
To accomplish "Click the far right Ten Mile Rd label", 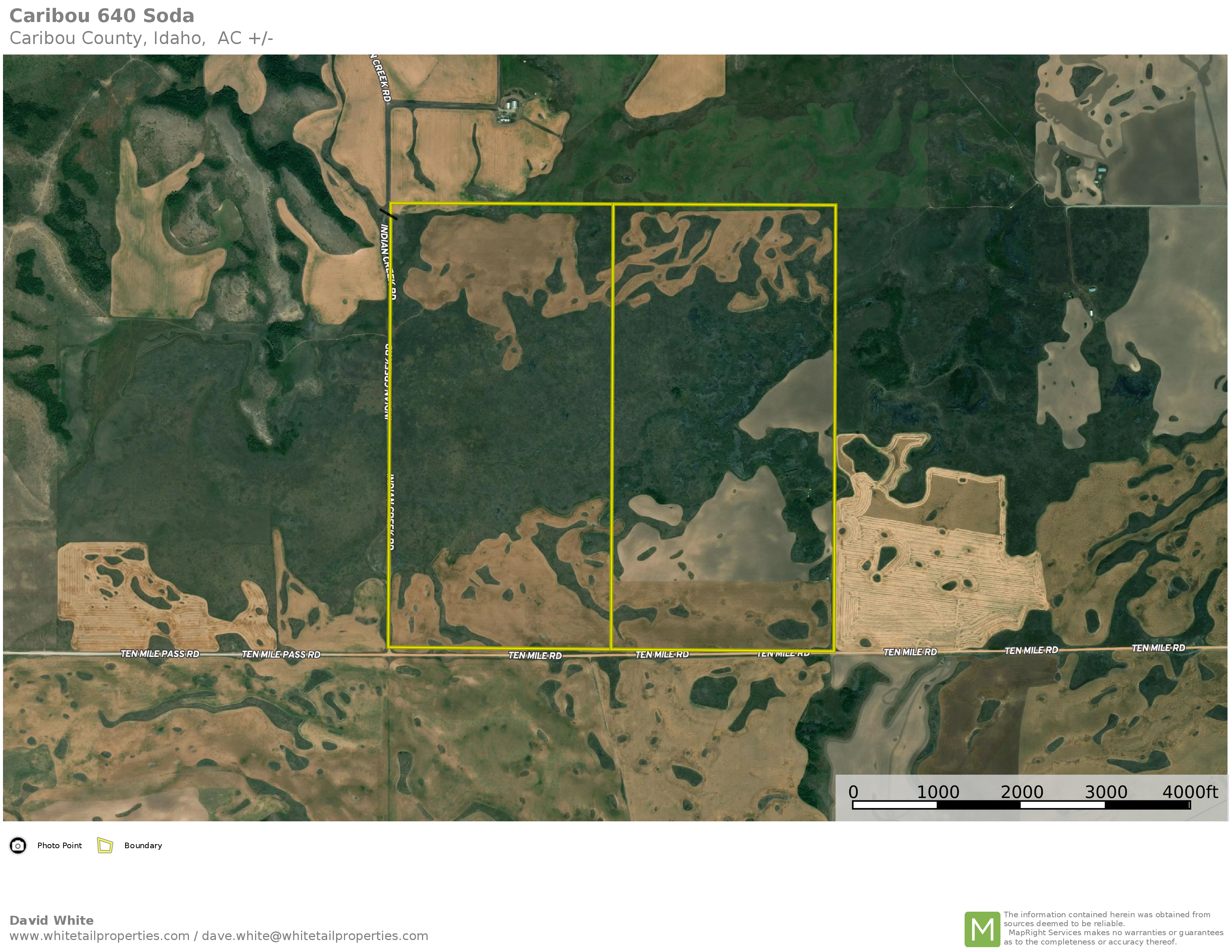I will point(1158,648).
